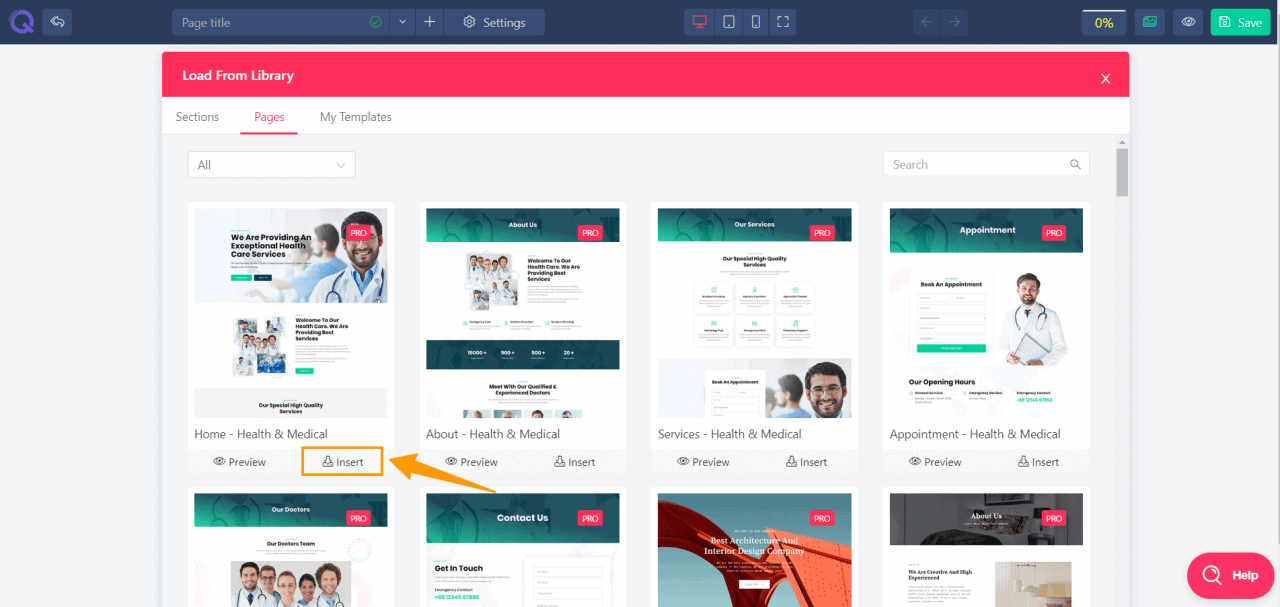Click the Page title input field
Screen dimensions: 1280x607
[x=280, y=22]
